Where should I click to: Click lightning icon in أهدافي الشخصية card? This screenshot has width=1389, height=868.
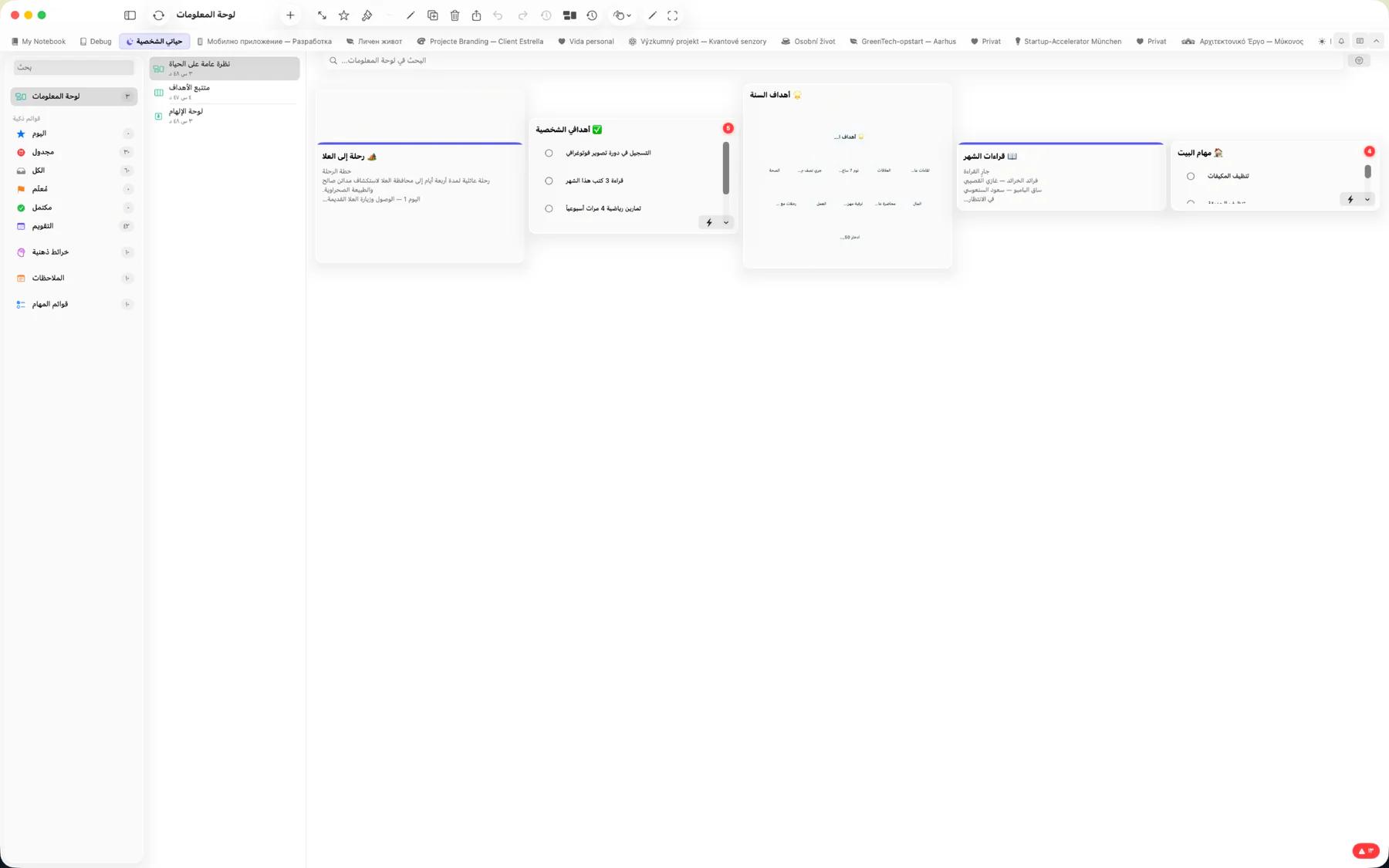[x=709, y=222]
